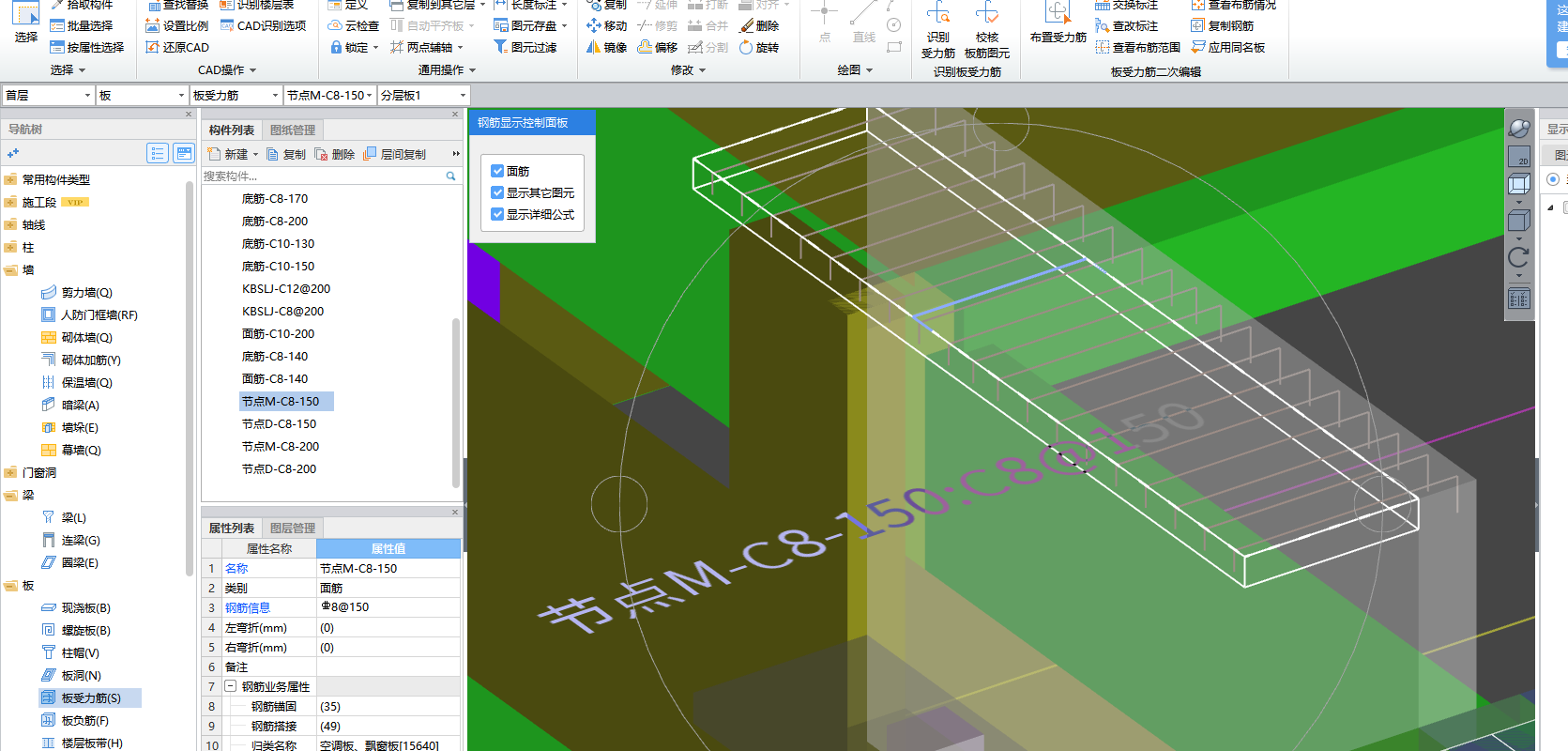Switch to 属性列表 tab

[x=232, y=529]
